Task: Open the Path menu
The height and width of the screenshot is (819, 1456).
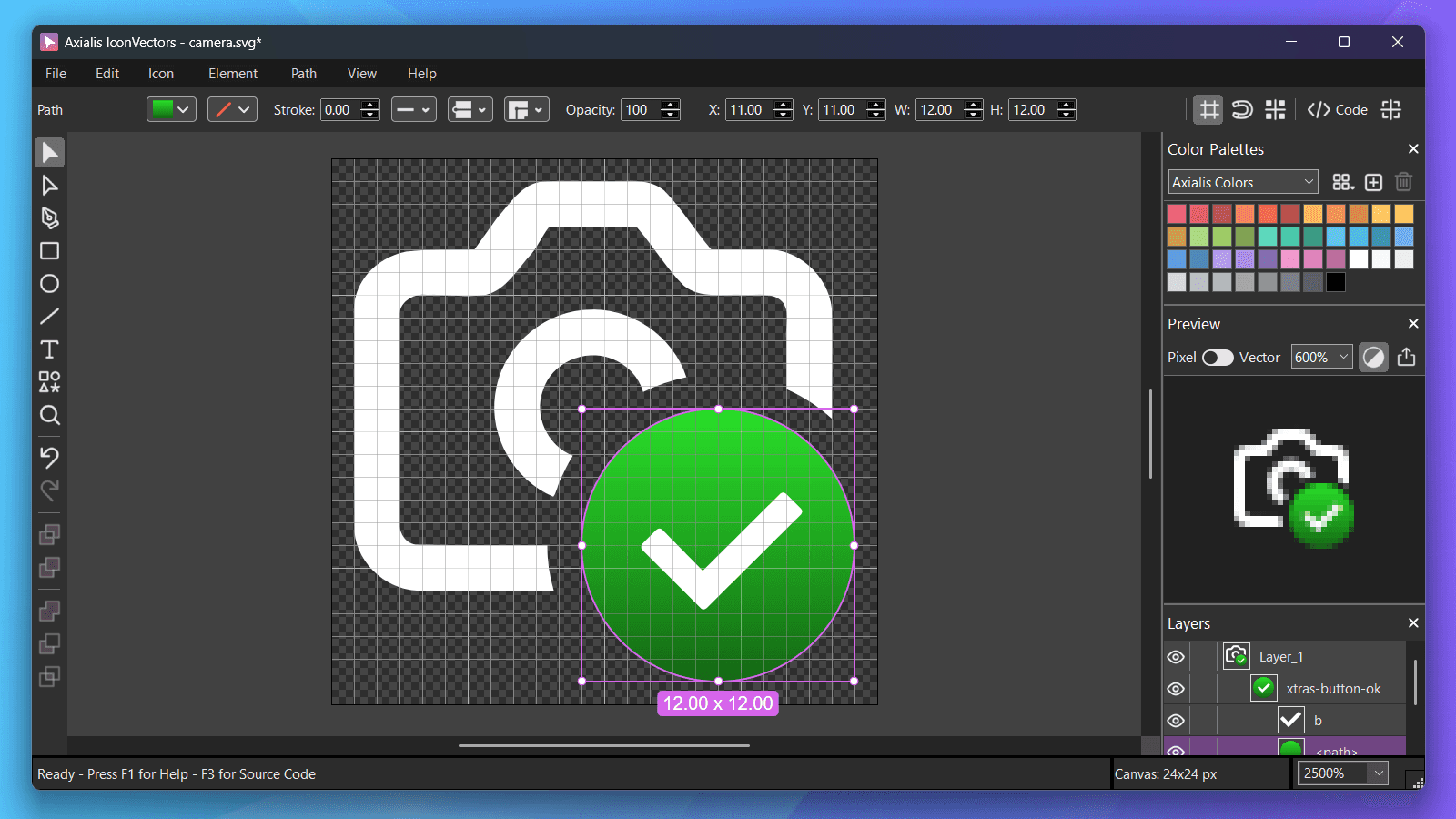Action: [304, 74]
